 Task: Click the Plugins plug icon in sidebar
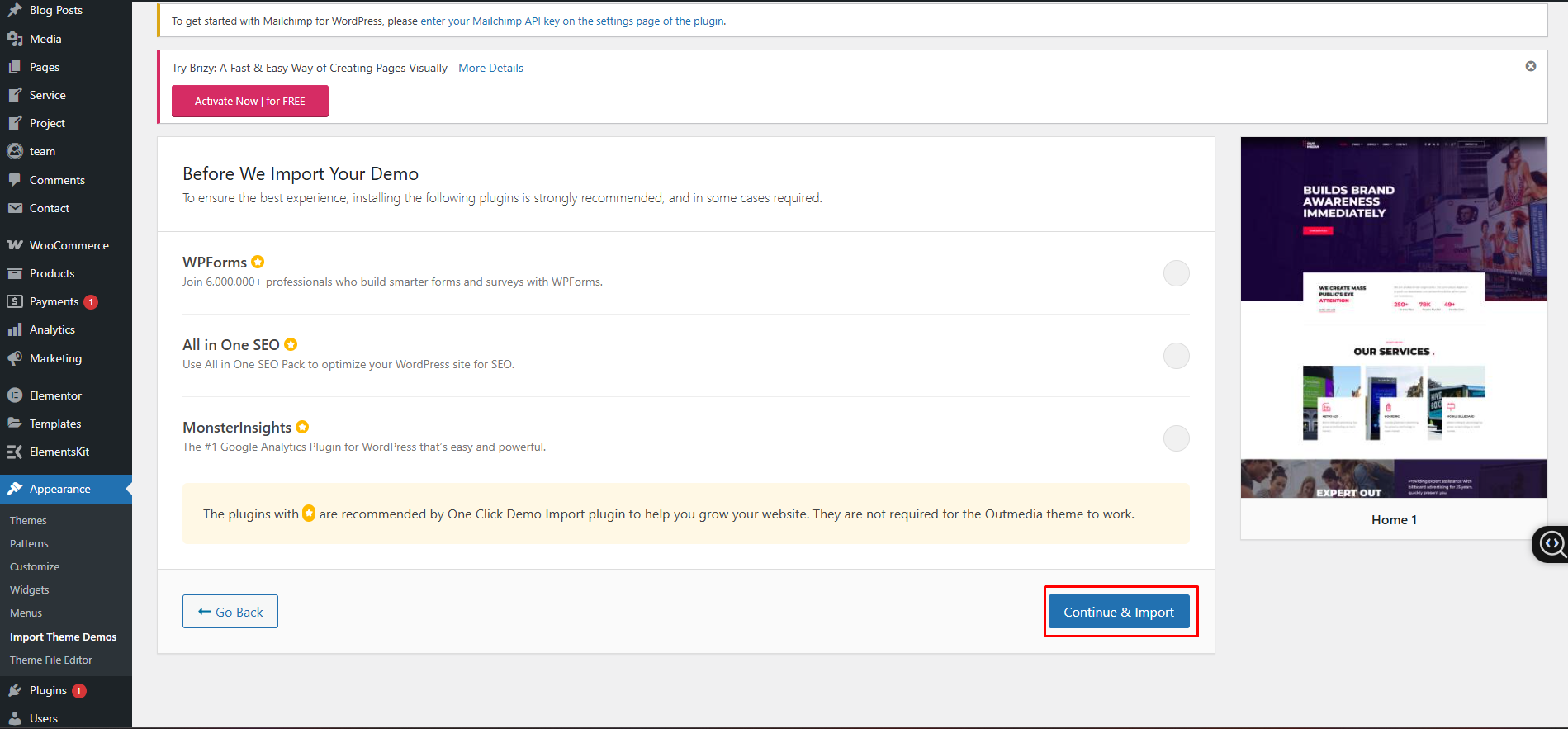pyautogui.click(x=15, y=690)
